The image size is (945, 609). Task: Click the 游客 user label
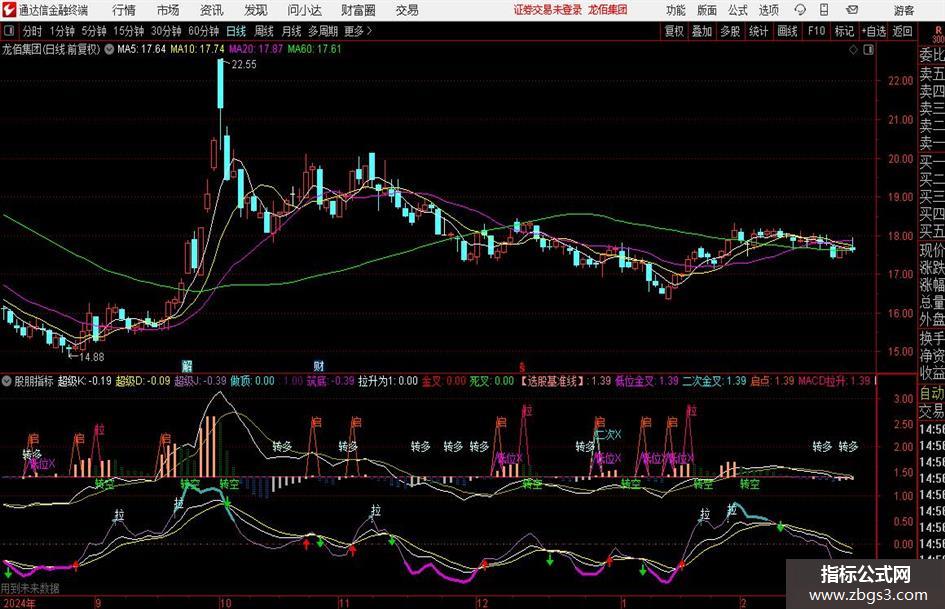(903, 10)
